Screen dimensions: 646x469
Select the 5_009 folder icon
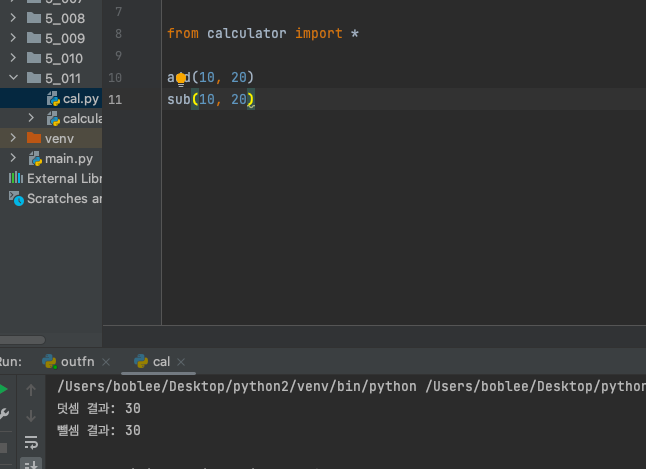[34, 38]
